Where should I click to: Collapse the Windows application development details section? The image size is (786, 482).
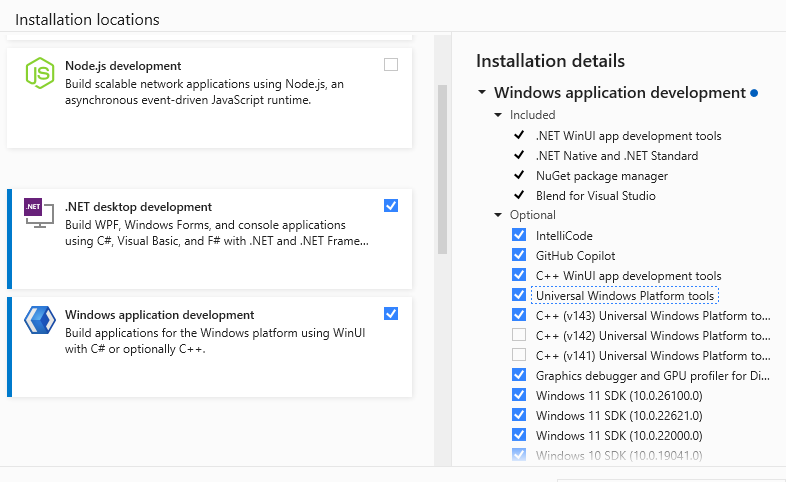point(482,93)
